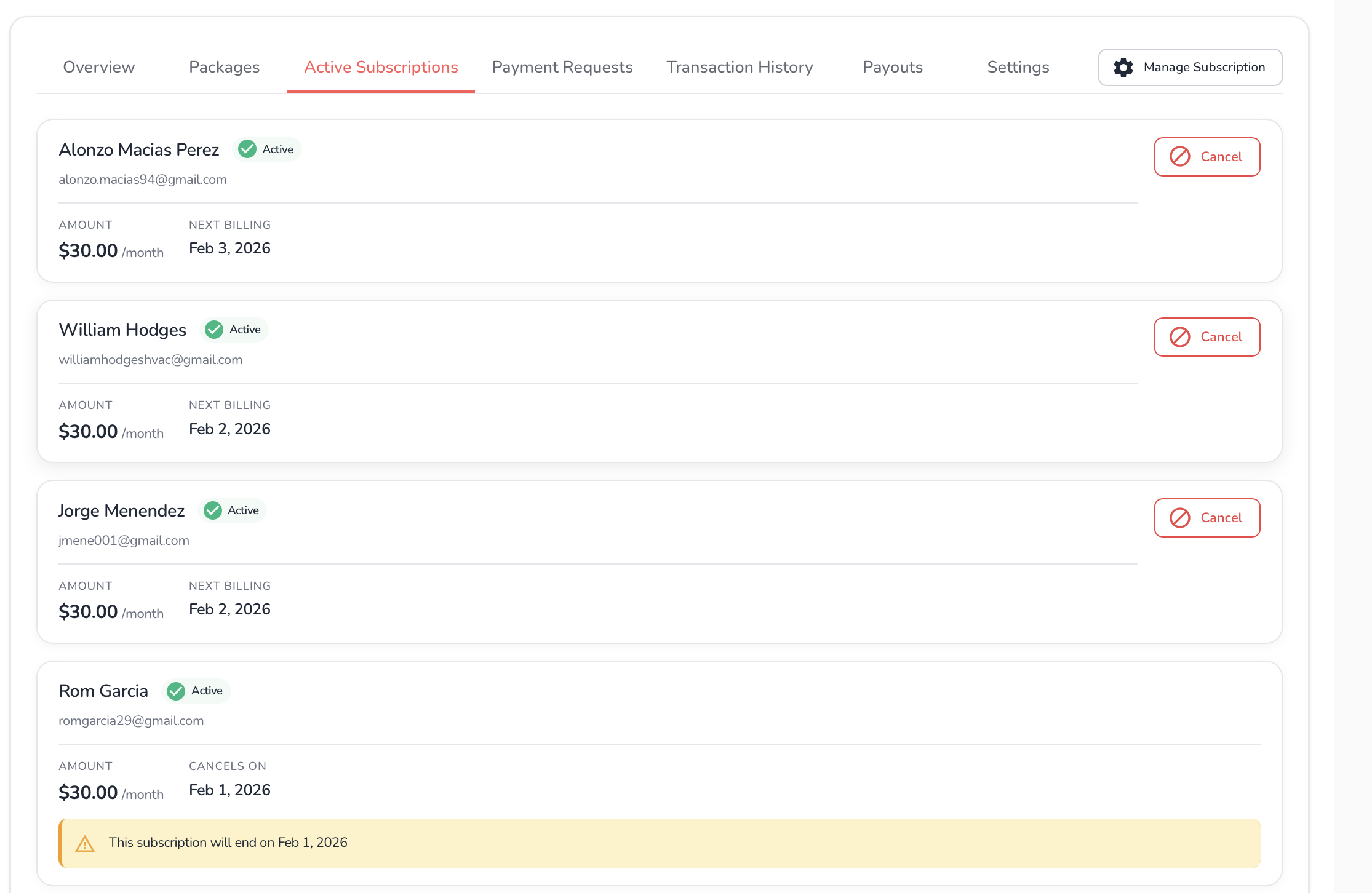This screenshot has height=893, width=1372.
Task: Select the Payouts tab
Action: [x=892, y=67]
